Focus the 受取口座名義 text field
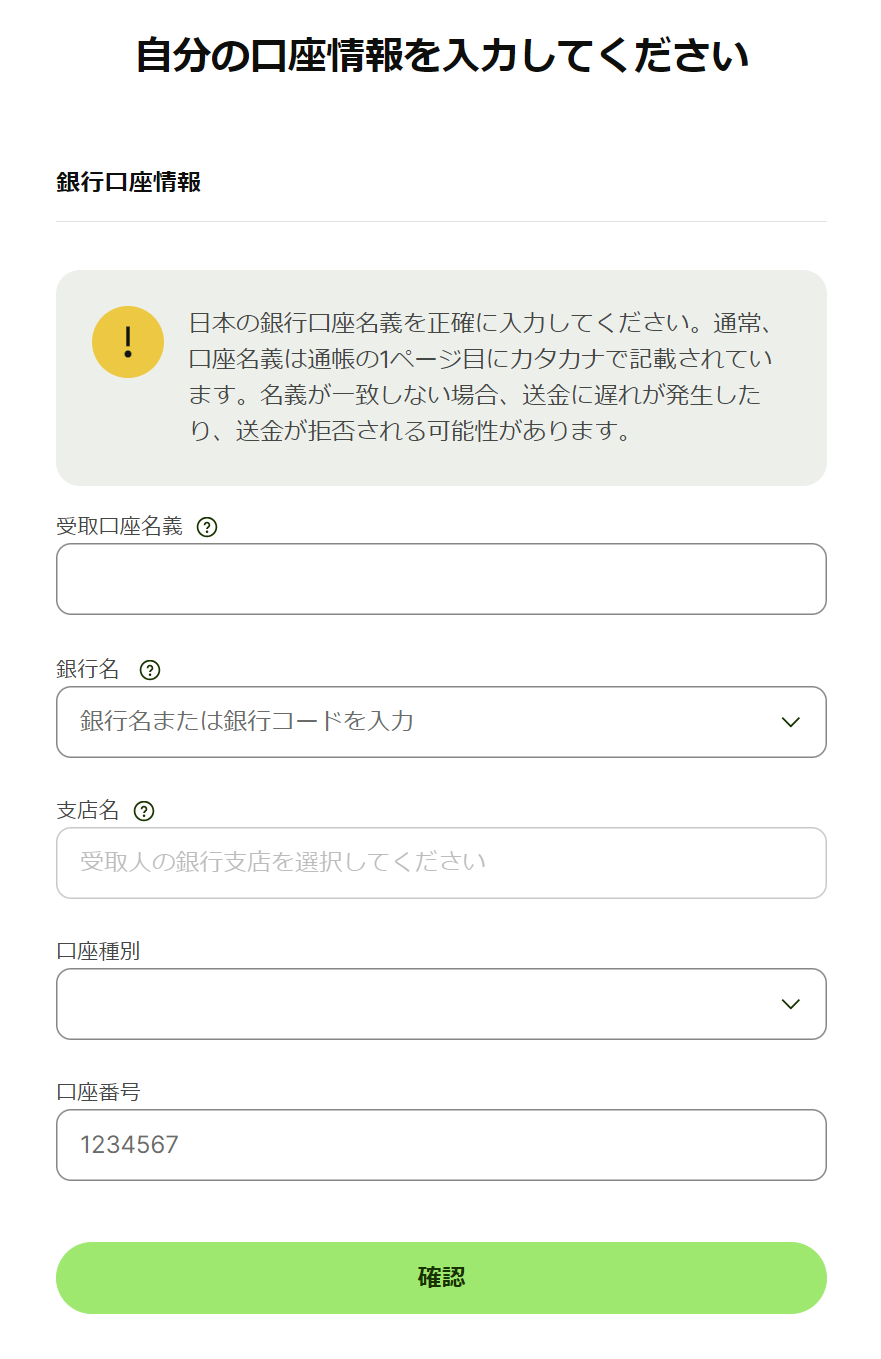Image resolution: width=881 pixels, height=1359 pixels. (441, 579)
